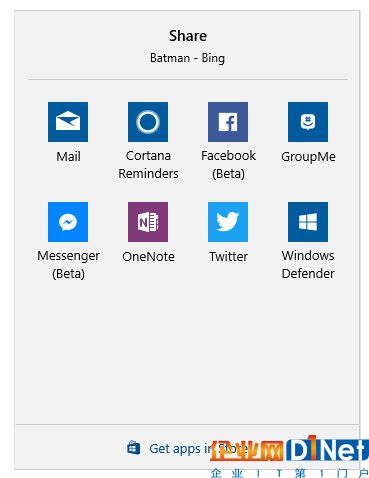Click the Store bag icon
This screenshot has width=369, height=478.
[134, 448]
